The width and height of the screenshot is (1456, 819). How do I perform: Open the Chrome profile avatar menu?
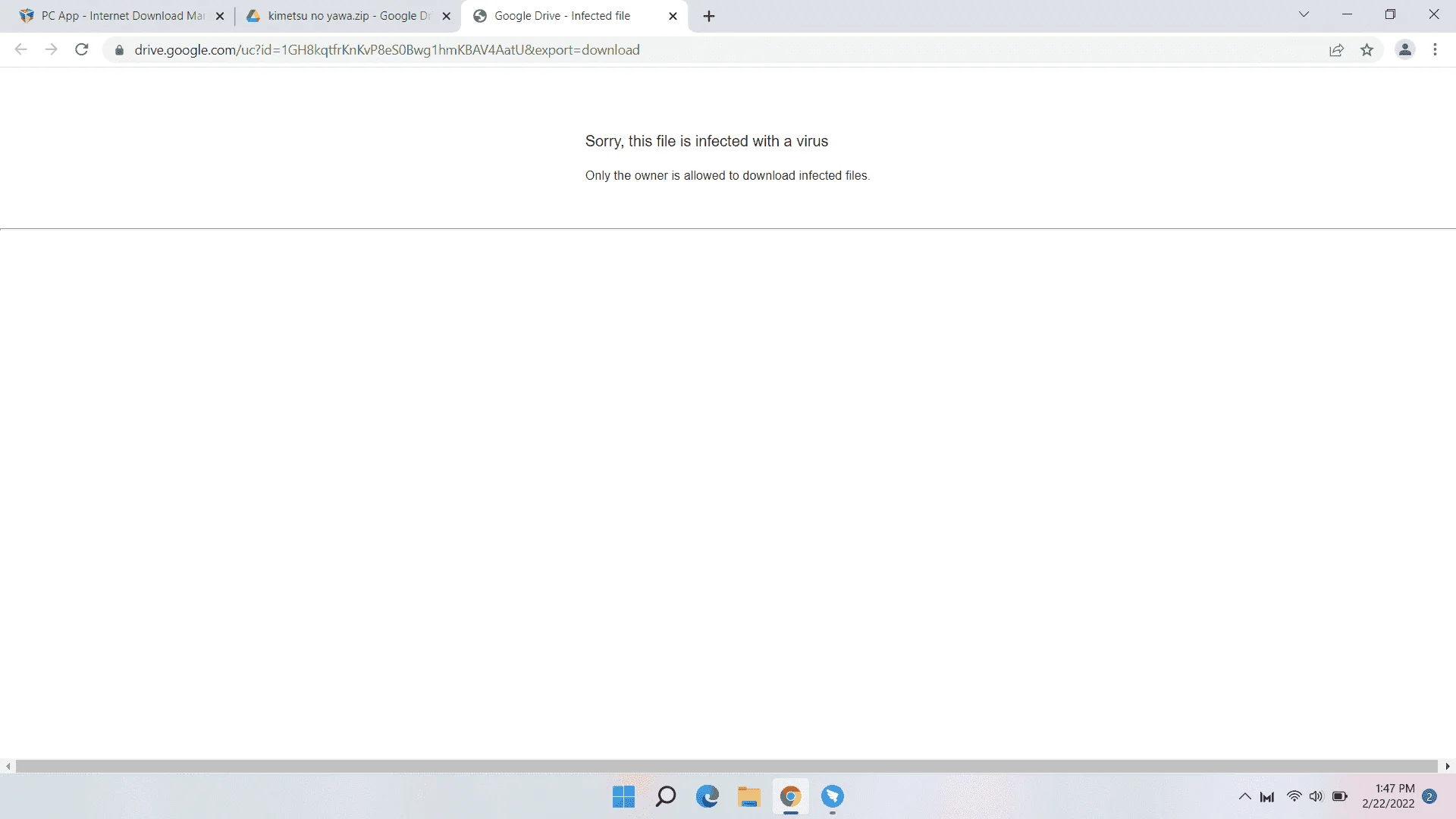coord(1405,50)
